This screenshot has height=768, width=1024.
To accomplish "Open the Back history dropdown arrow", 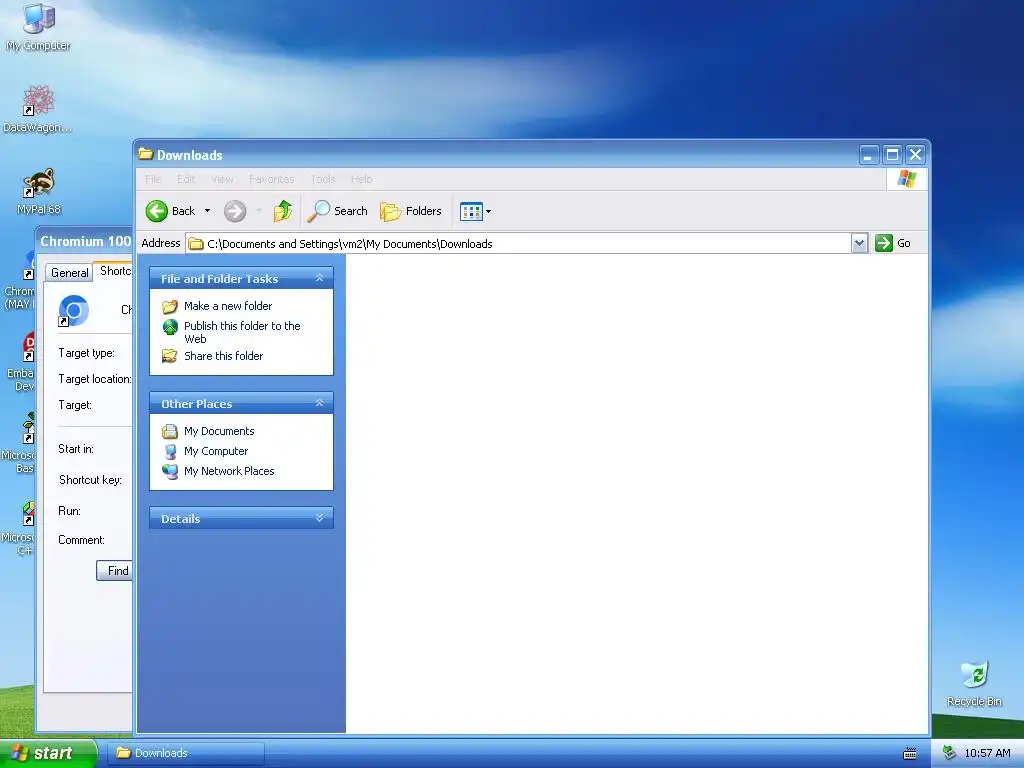I will point(207,211).
